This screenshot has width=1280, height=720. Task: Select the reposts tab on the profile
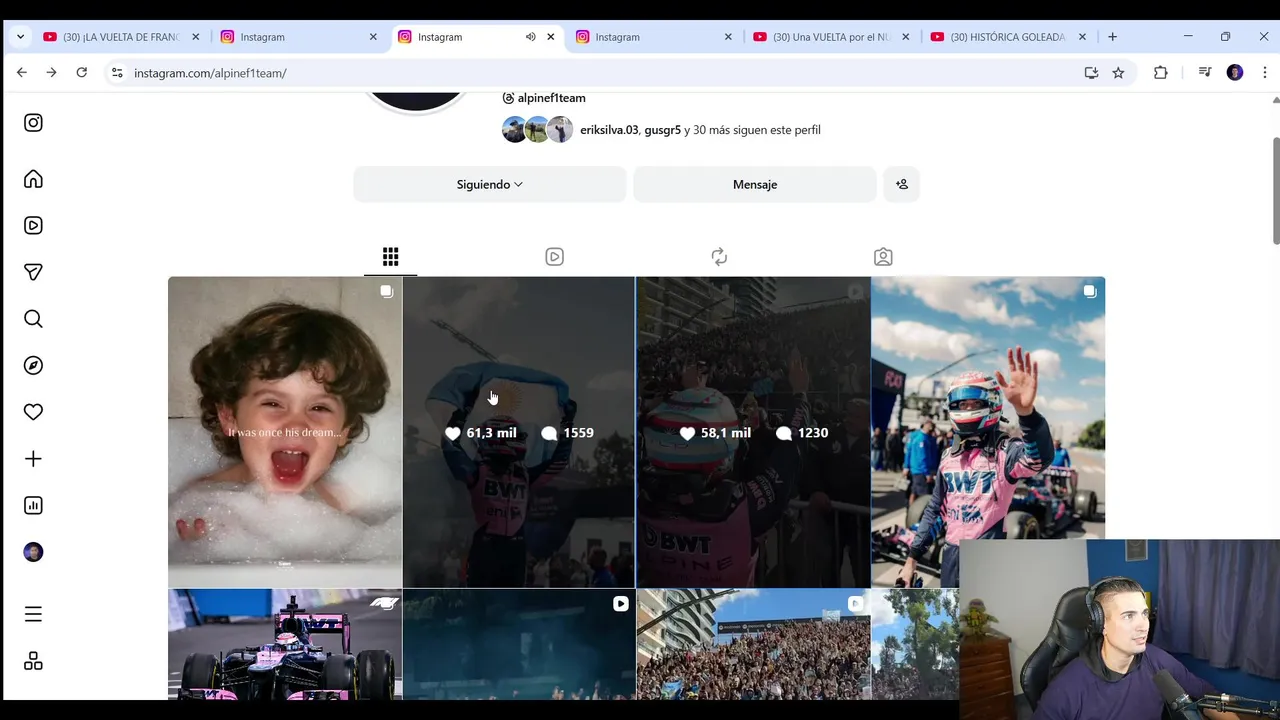[x=719, y=257]
